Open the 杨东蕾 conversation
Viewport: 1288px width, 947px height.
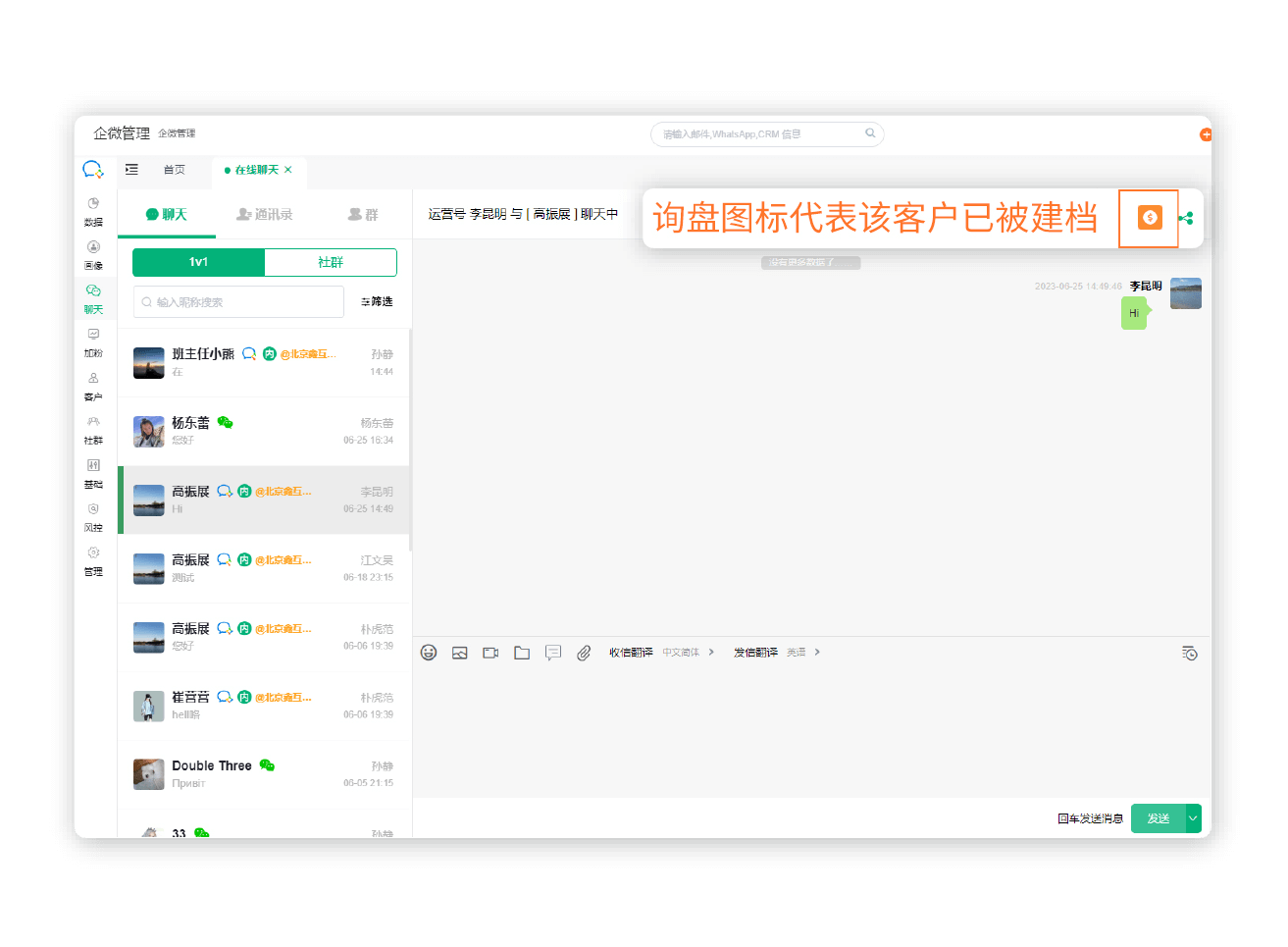point(264,432)
